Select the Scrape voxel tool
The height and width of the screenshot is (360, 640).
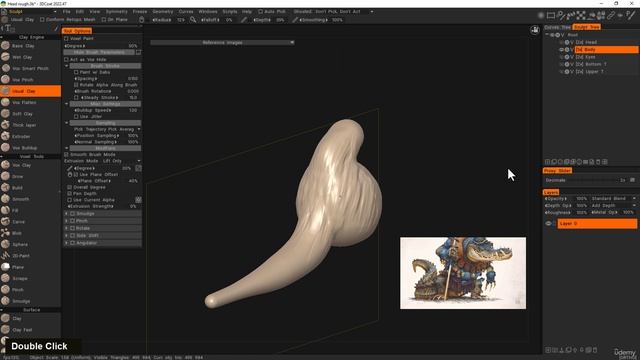pos(30,278)
